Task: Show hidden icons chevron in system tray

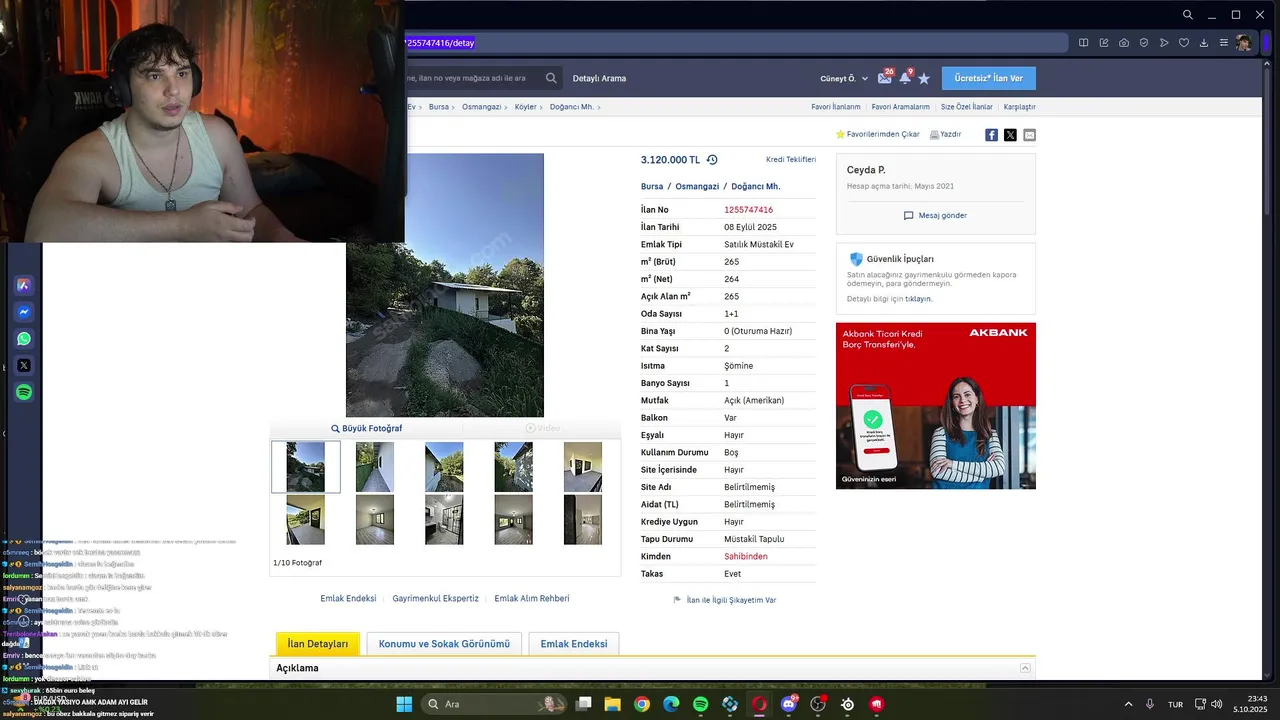Action: coord(1129,704)
